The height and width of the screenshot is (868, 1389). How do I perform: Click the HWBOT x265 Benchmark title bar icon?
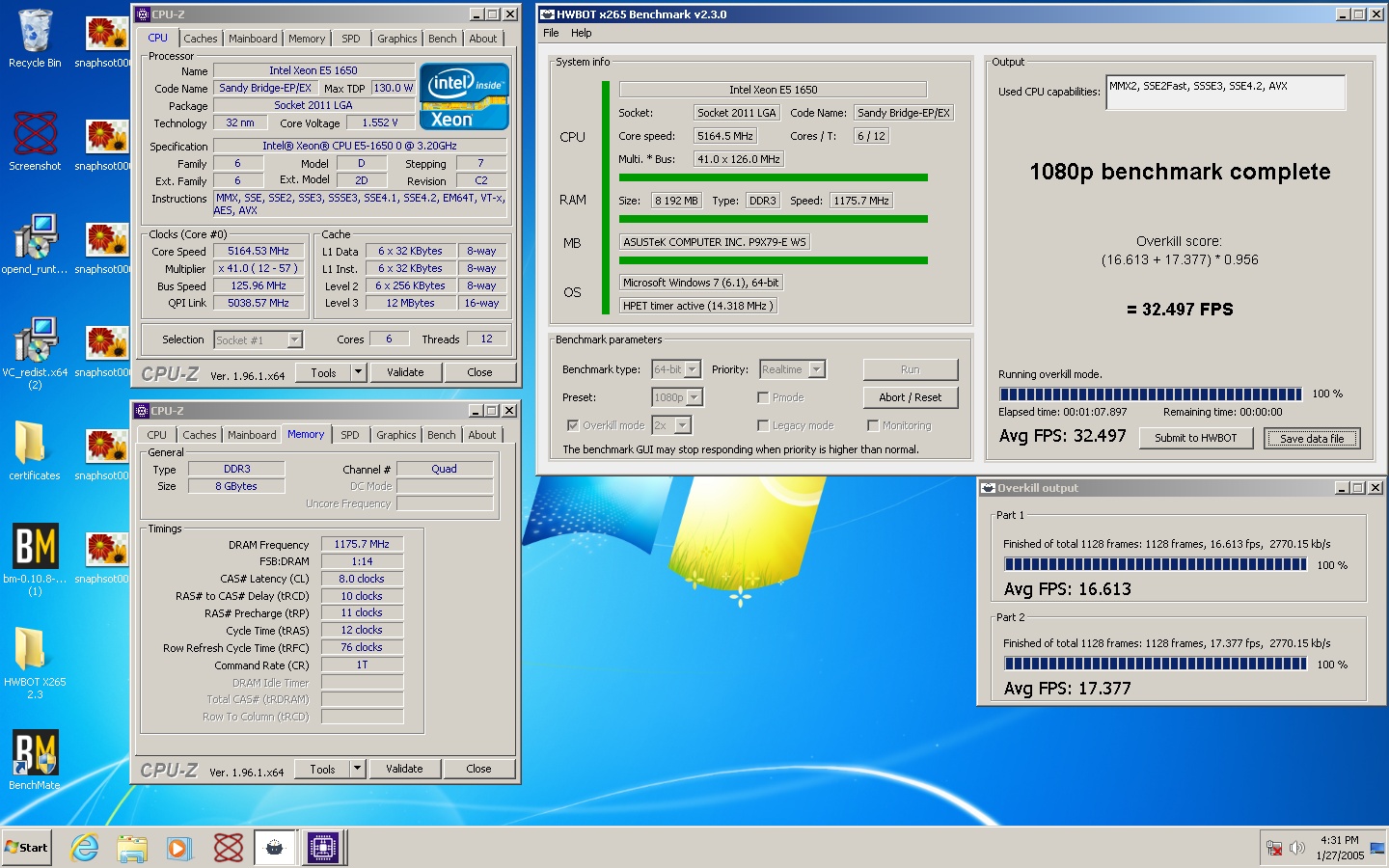(547, 14)
